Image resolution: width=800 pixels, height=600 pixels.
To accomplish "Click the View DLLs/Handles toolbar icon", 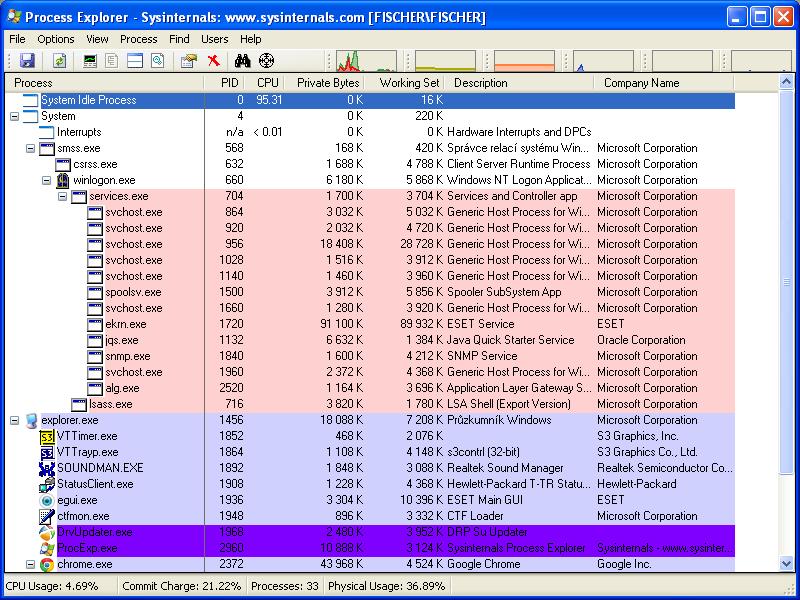I will point(158,61).
